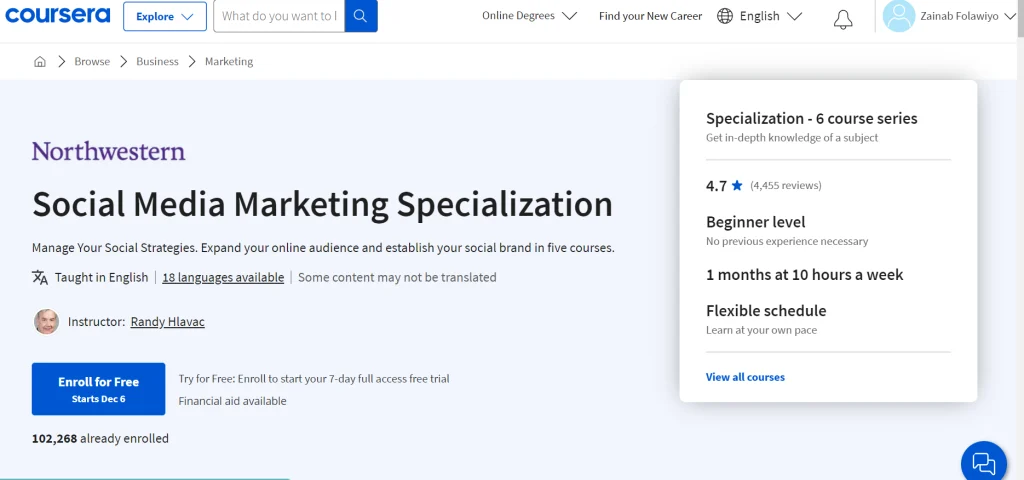Click '1 months at 10 hours a week'

pyautogui.click(x=805, y=274)
